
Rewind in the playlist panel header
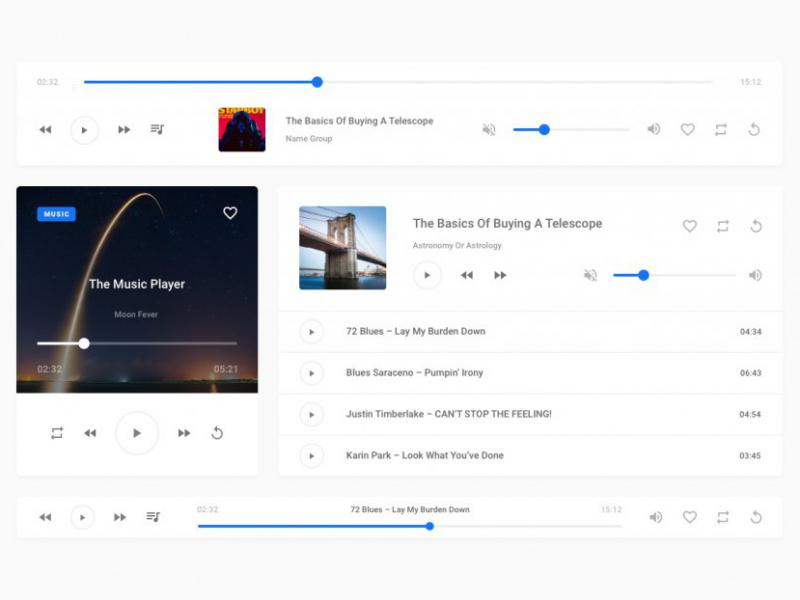[467, 275]
